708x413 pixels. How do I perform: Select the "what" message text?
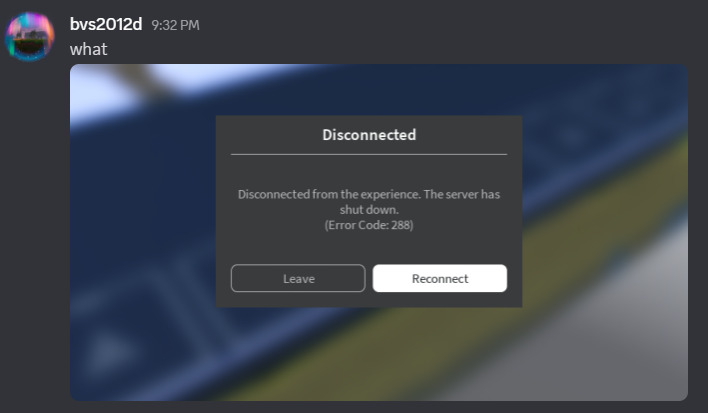coord(88,49)
